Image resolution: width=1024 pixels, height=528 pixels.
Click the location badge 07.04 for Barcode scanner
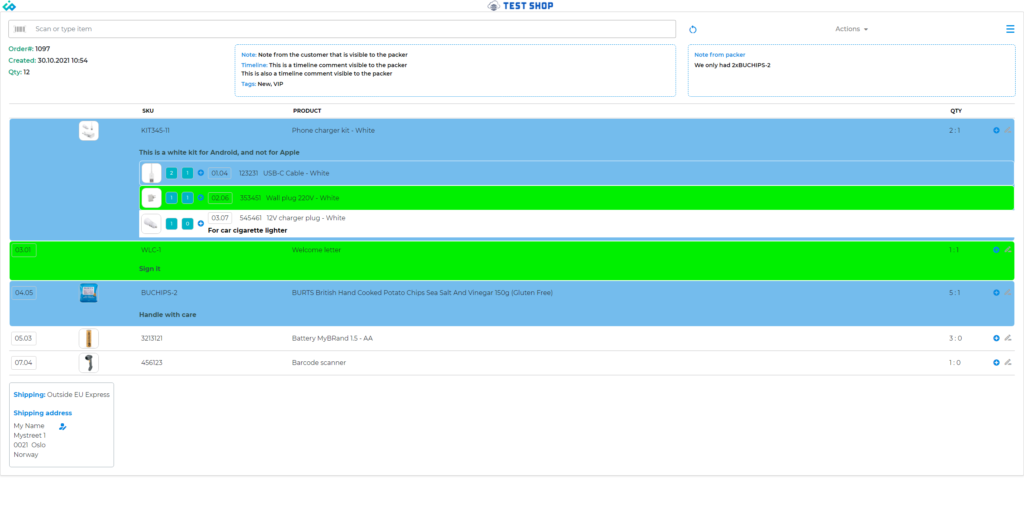coord(24,362)
